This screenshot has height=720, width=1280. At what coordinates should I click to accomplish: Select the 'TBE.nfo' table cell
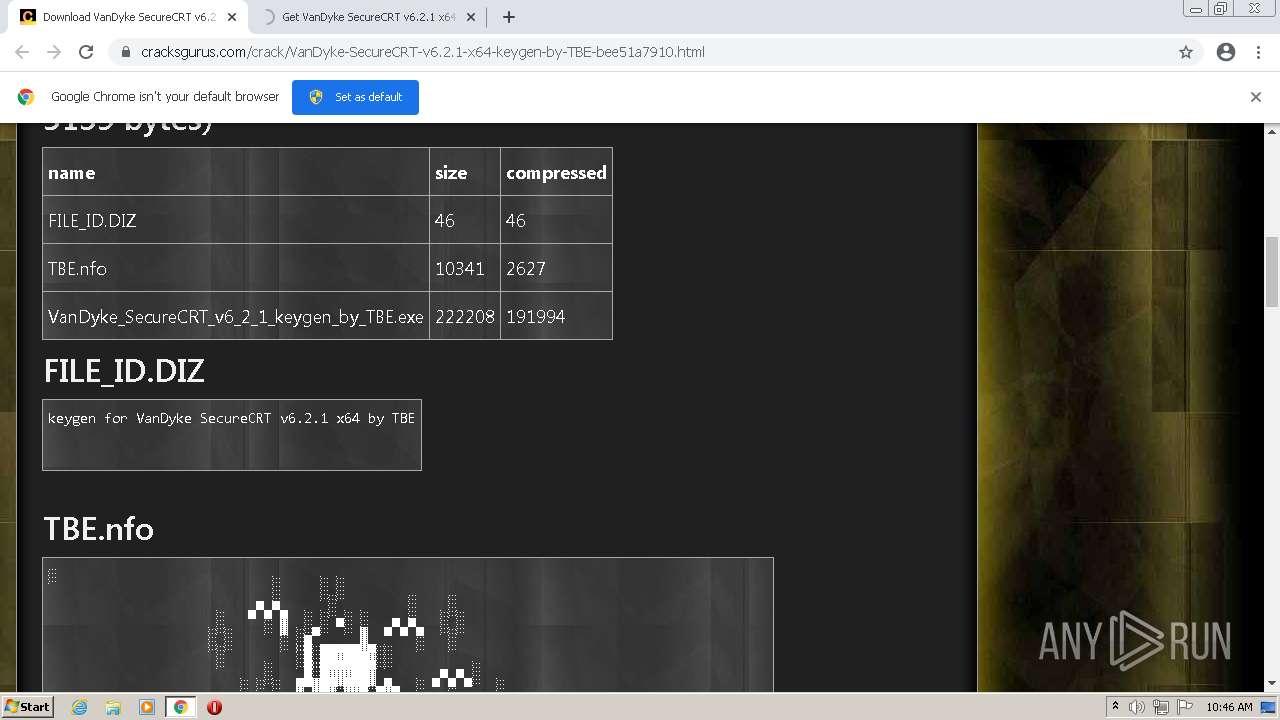tap(236, 268)
